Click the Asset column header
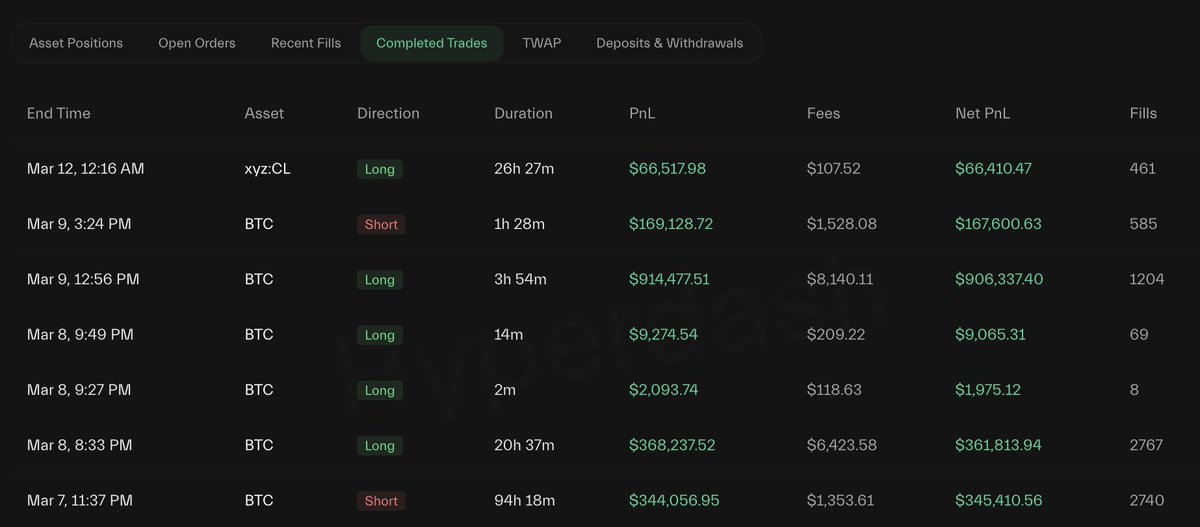Screen dimensions: 1200x527 coord(264,113)
